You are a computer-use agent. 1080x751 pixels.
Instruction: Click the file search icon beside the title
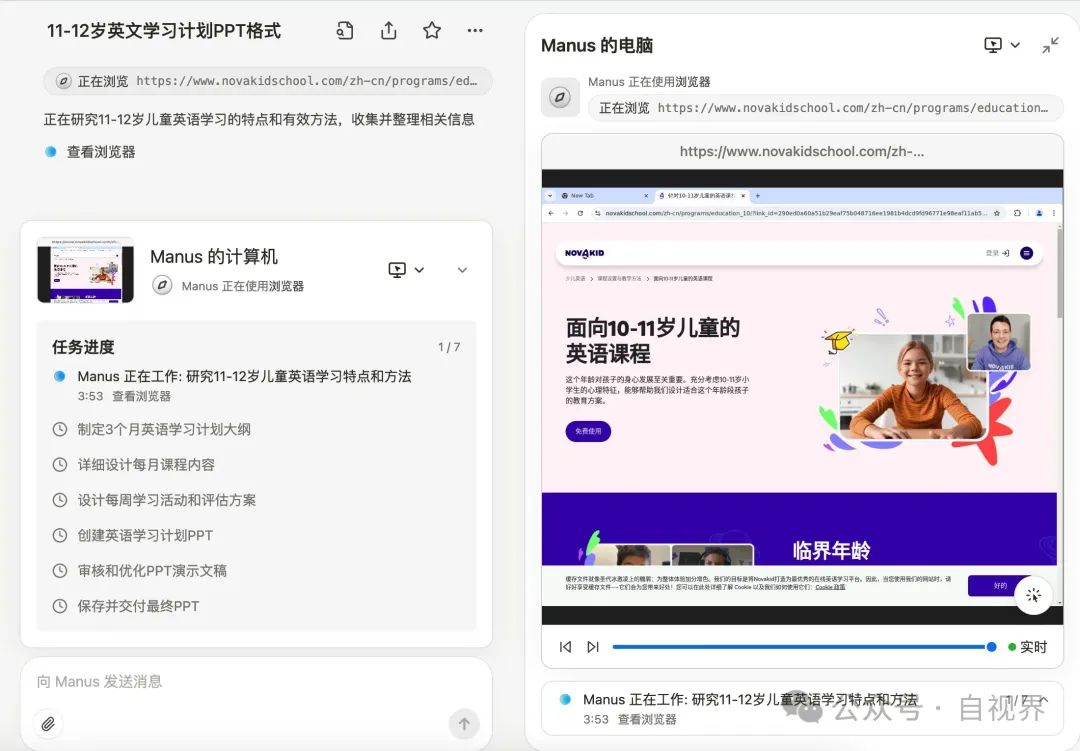click(344, 31)
